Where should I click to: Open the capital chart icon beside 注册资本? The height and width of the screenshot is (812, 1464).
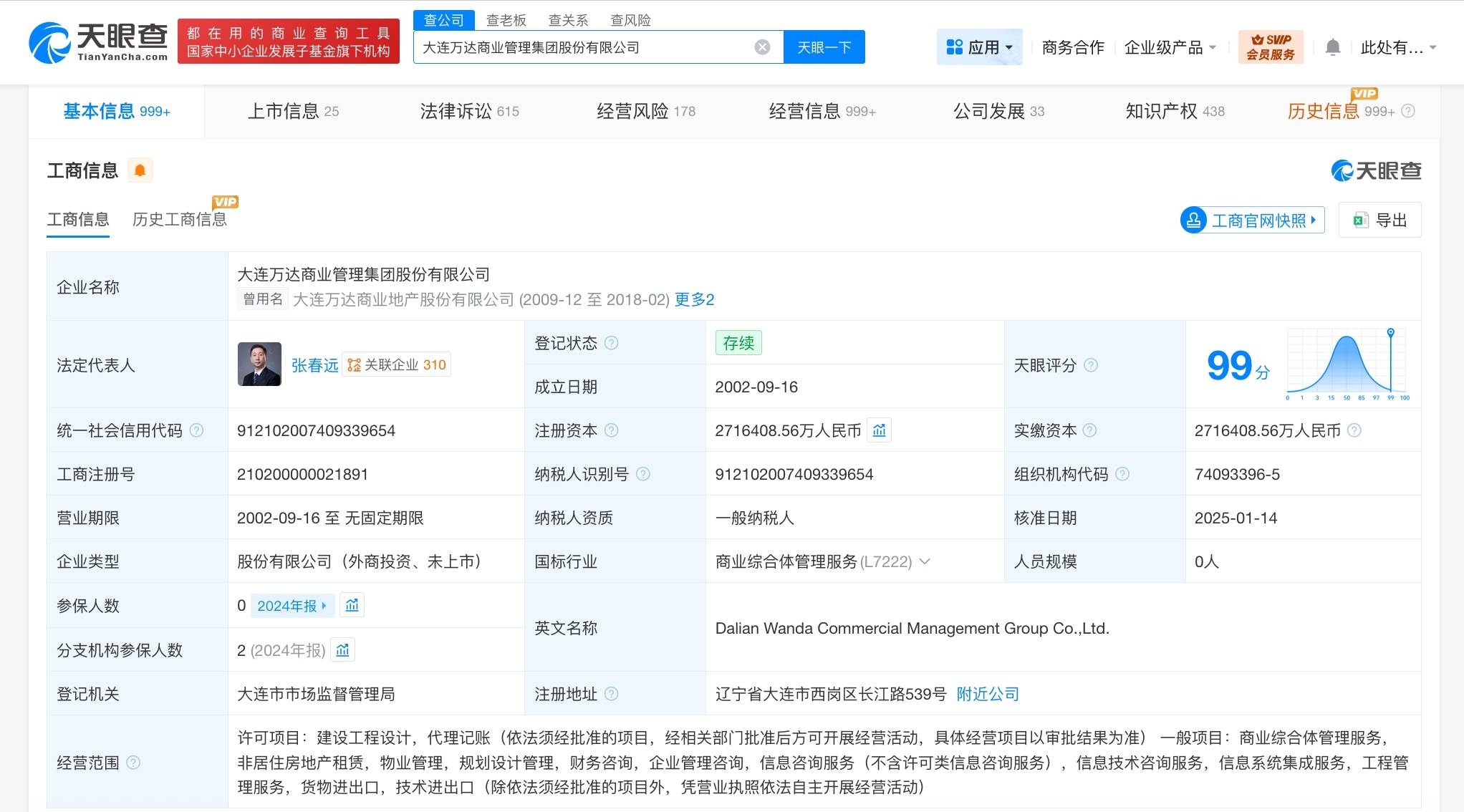tap(880, 430)
